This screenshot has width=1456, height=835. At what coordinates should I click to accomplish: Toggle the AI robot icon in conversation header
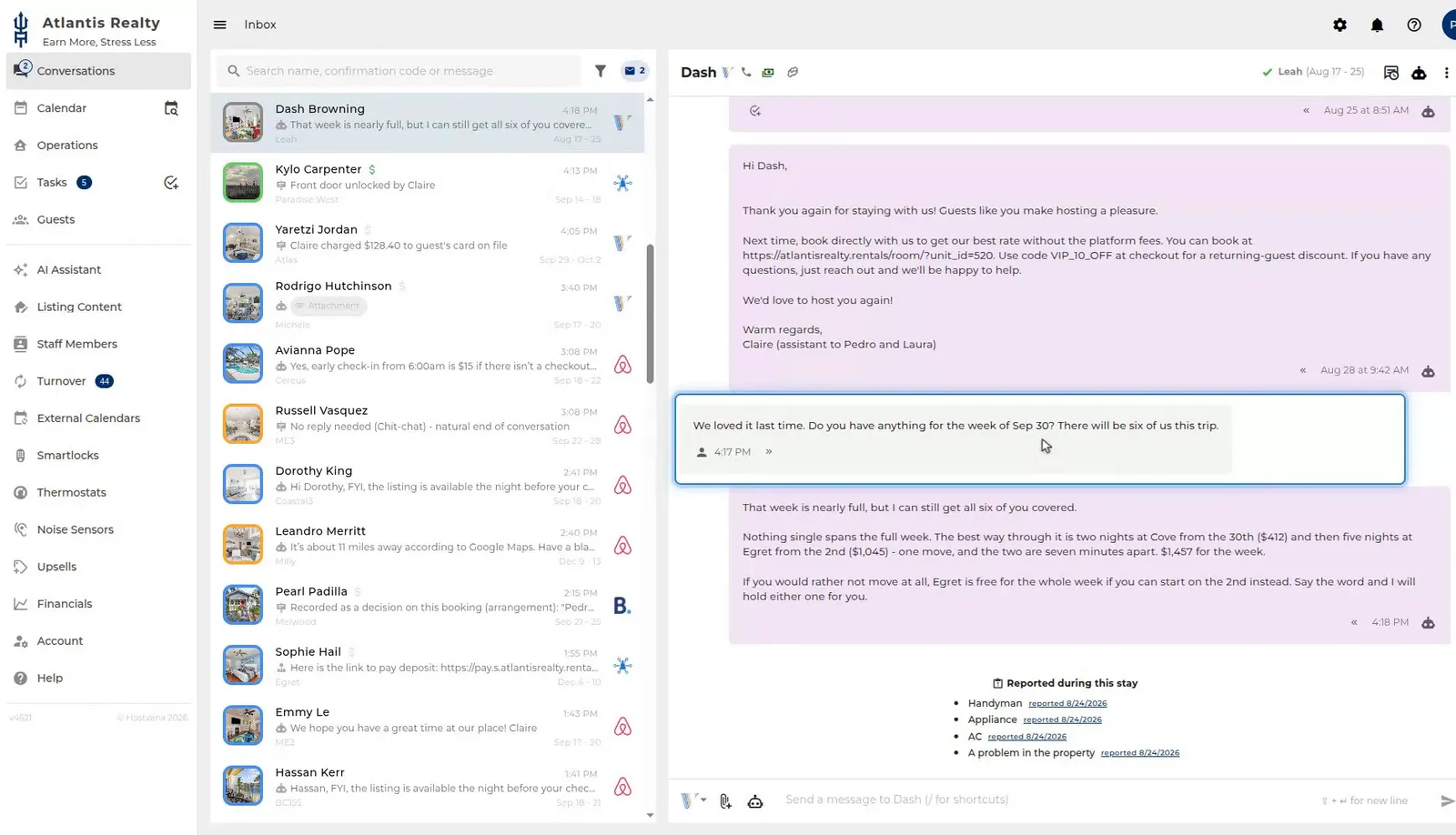coord(1419,73)
